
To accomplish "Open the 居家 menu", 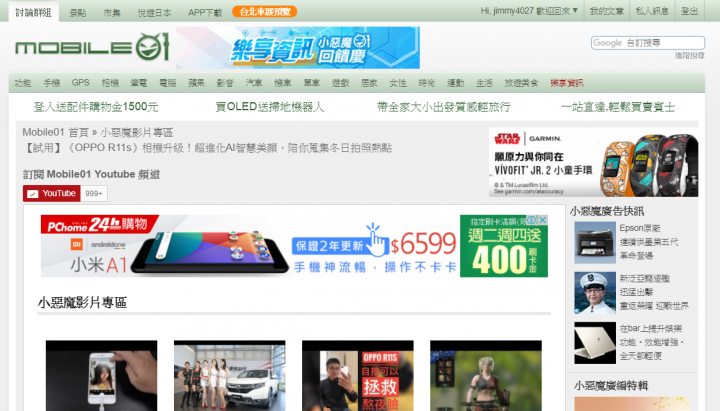I will pyautogui.click(x=369, y=83).
